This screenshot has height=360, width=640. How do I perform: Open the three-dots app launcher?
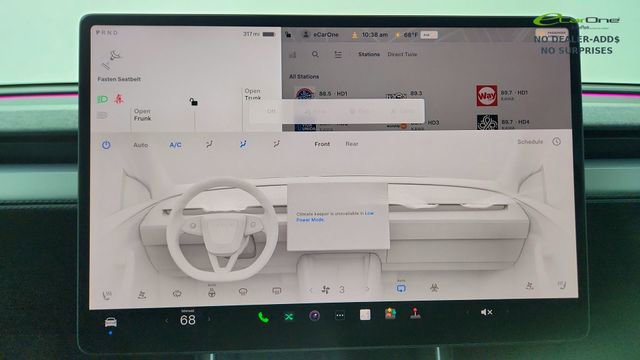click(340, 315)
